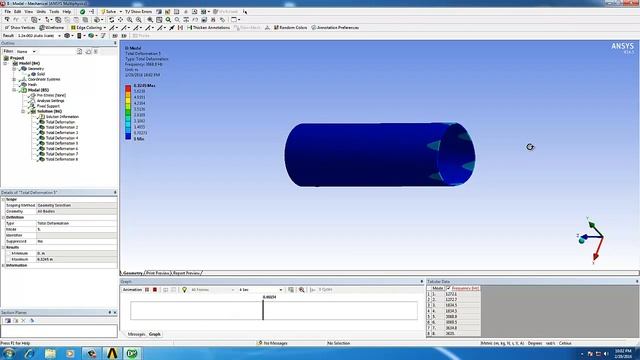Switch to the Graph tab
Image resolution: width=640 pixels, height=360 pixels.
155,334
